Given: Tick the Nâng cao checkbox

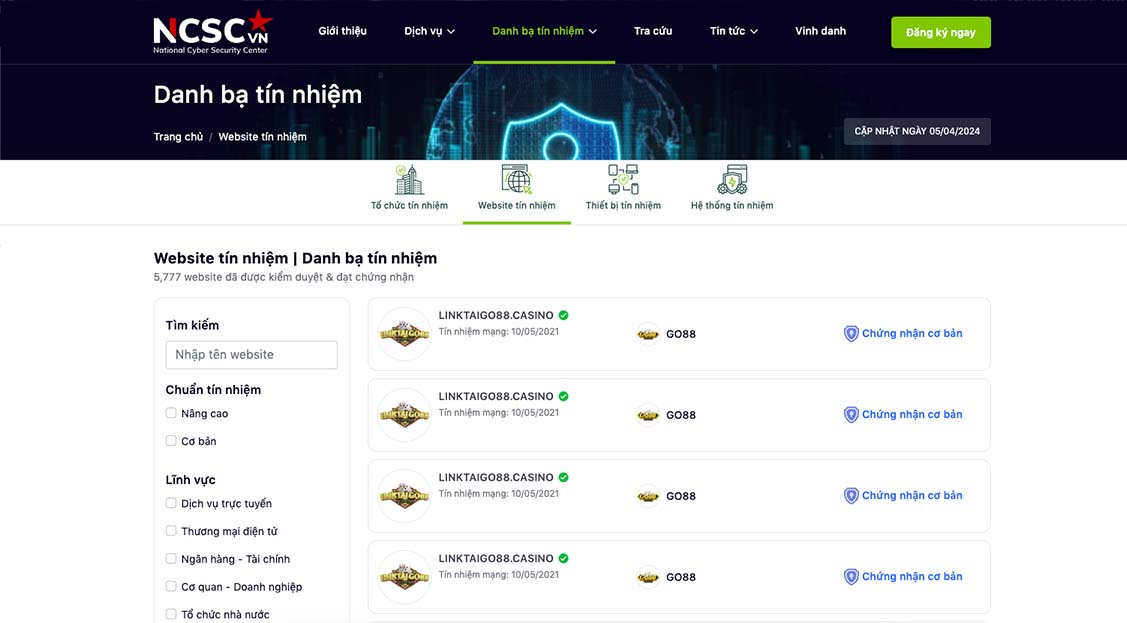Looking at the screenshot, I should 171,413.
